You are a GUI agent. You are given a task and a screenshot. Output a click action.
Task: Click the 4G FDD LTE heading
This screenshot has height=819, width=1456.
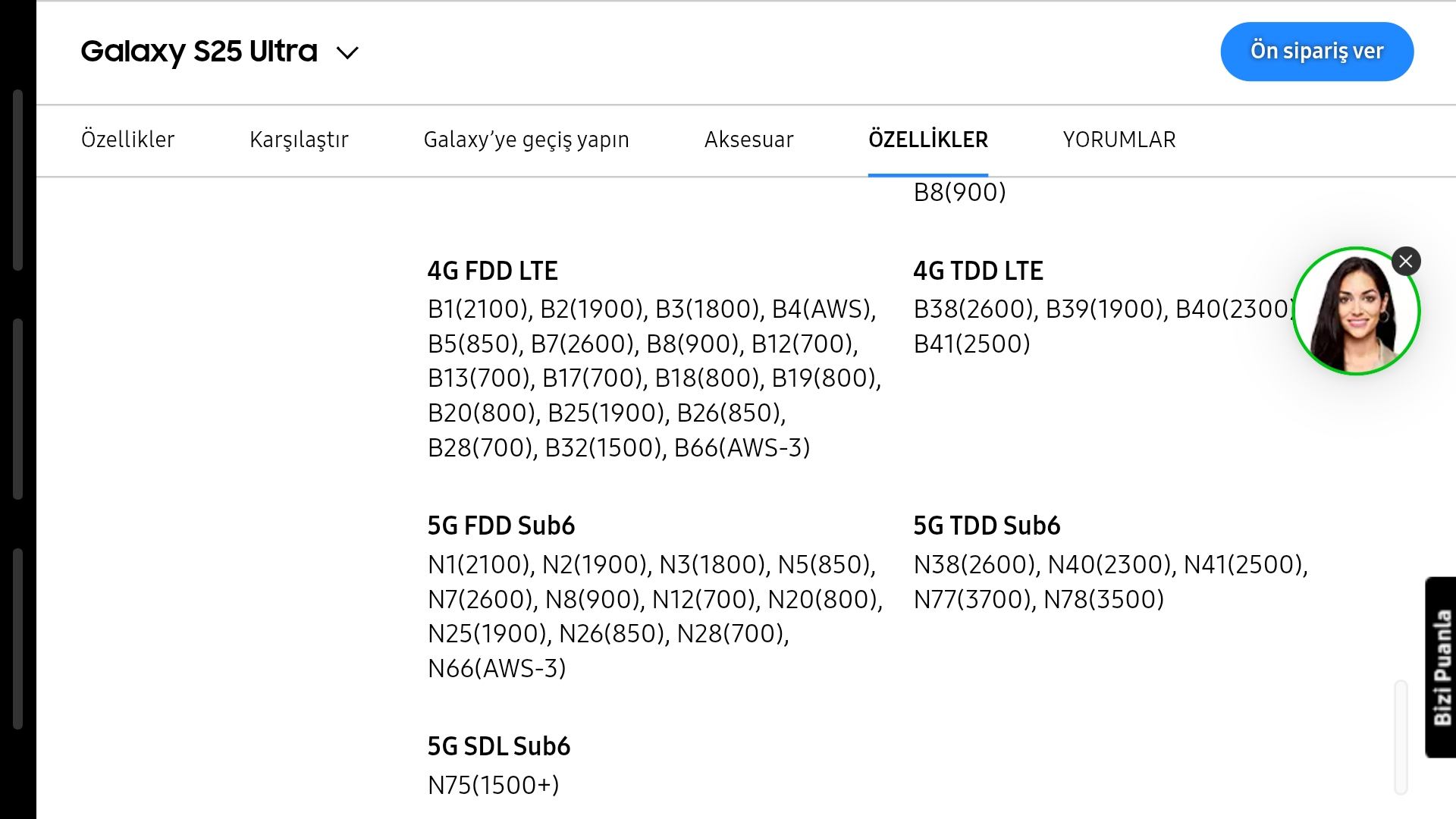(x=492, y=271)
